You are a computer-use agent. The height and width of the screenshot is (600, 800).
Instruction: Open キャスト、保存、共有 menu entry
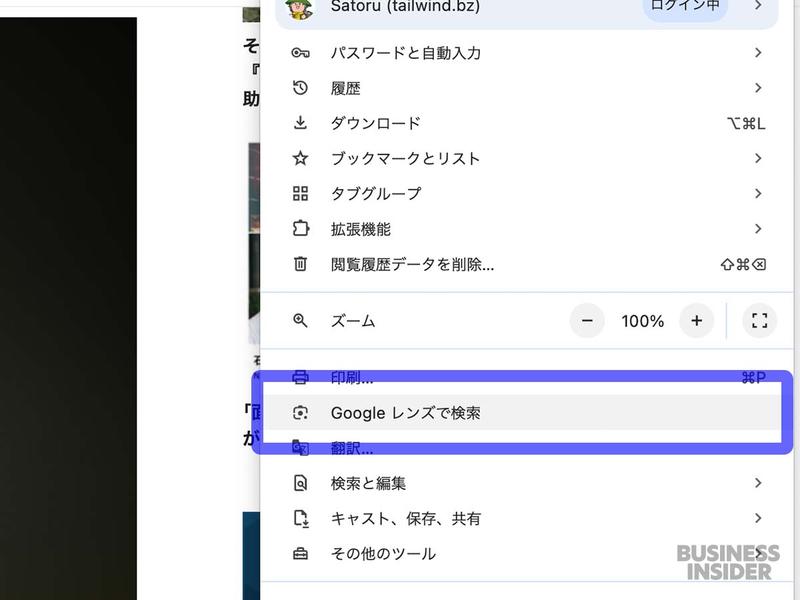(526, 518)
